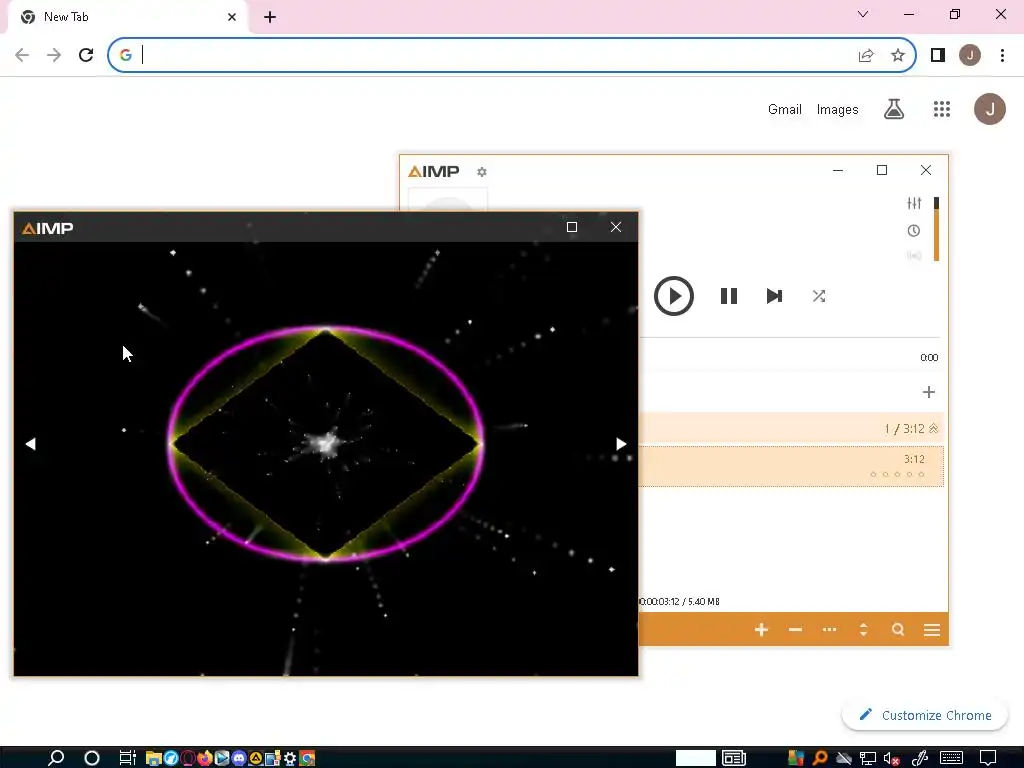Open File Explorer from the taskbar
Screen dimensions: 1024x768
point(153,758)
